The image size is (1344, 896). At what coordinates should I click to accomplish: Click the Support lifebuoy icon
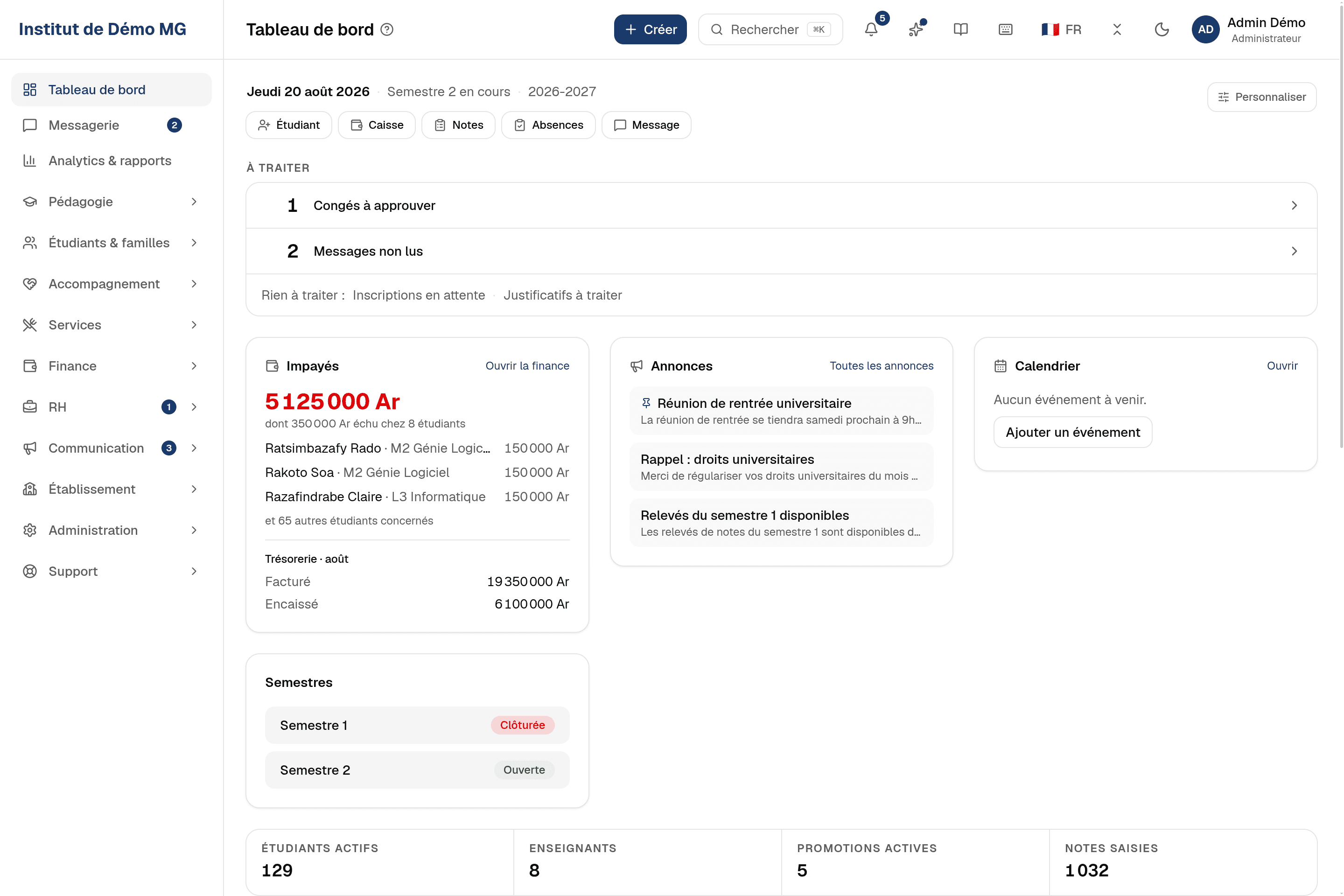pos(30,572)
